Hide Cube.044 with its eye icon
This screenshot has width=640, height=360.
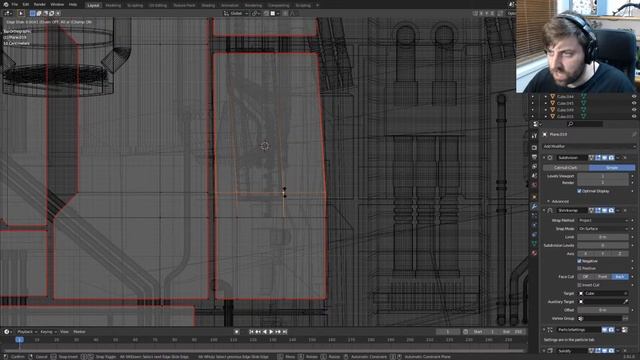(x=634, y=97)
